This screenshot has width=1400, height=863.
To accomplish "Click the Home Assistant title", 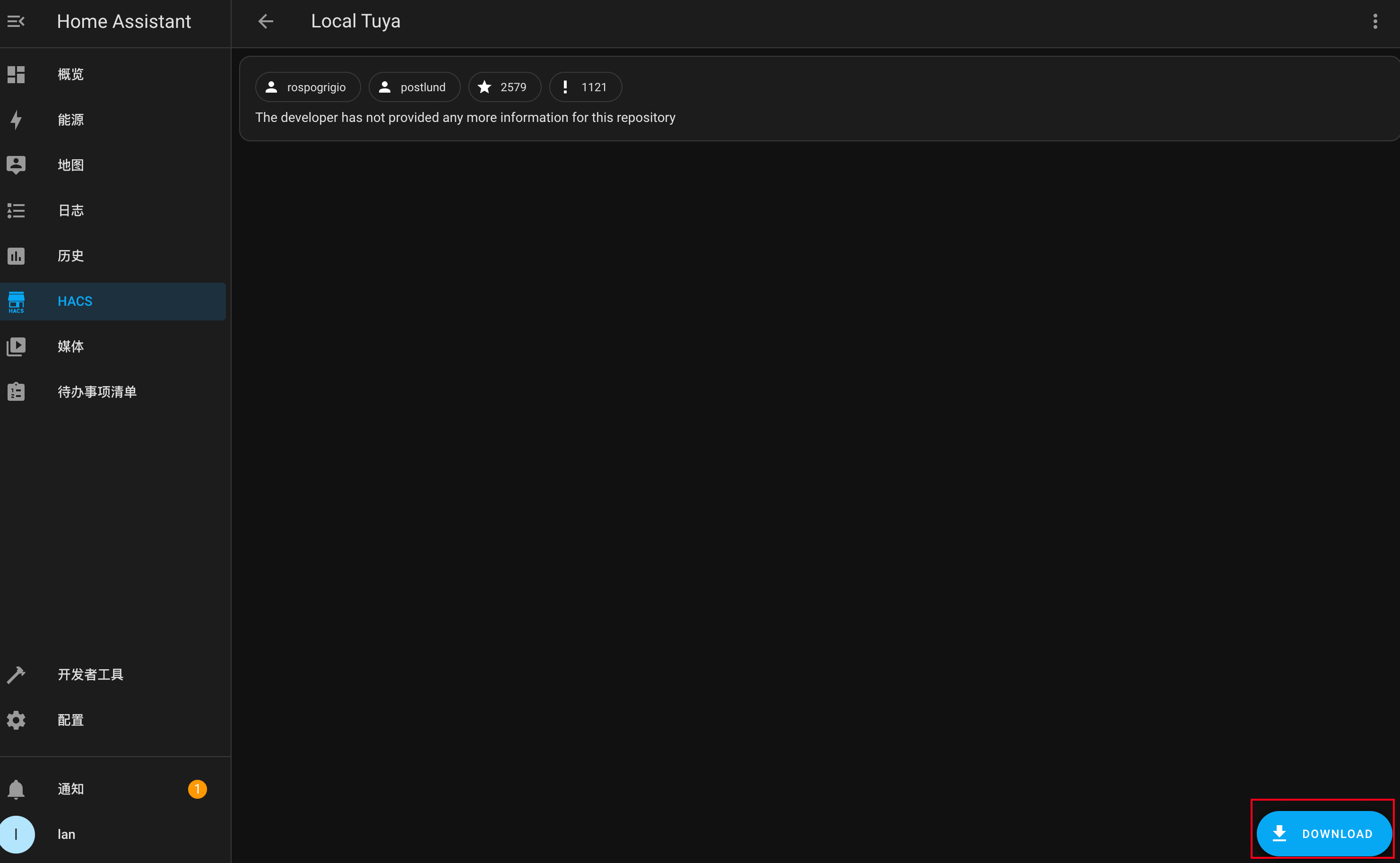I will [124, 22].
